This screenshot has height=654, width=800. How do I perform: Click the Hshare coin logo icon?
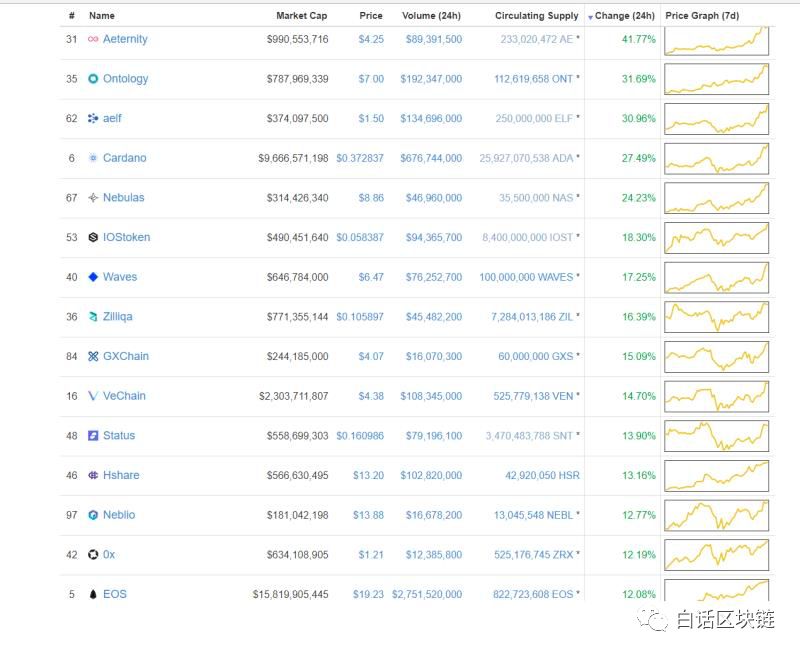click(93, 475)
